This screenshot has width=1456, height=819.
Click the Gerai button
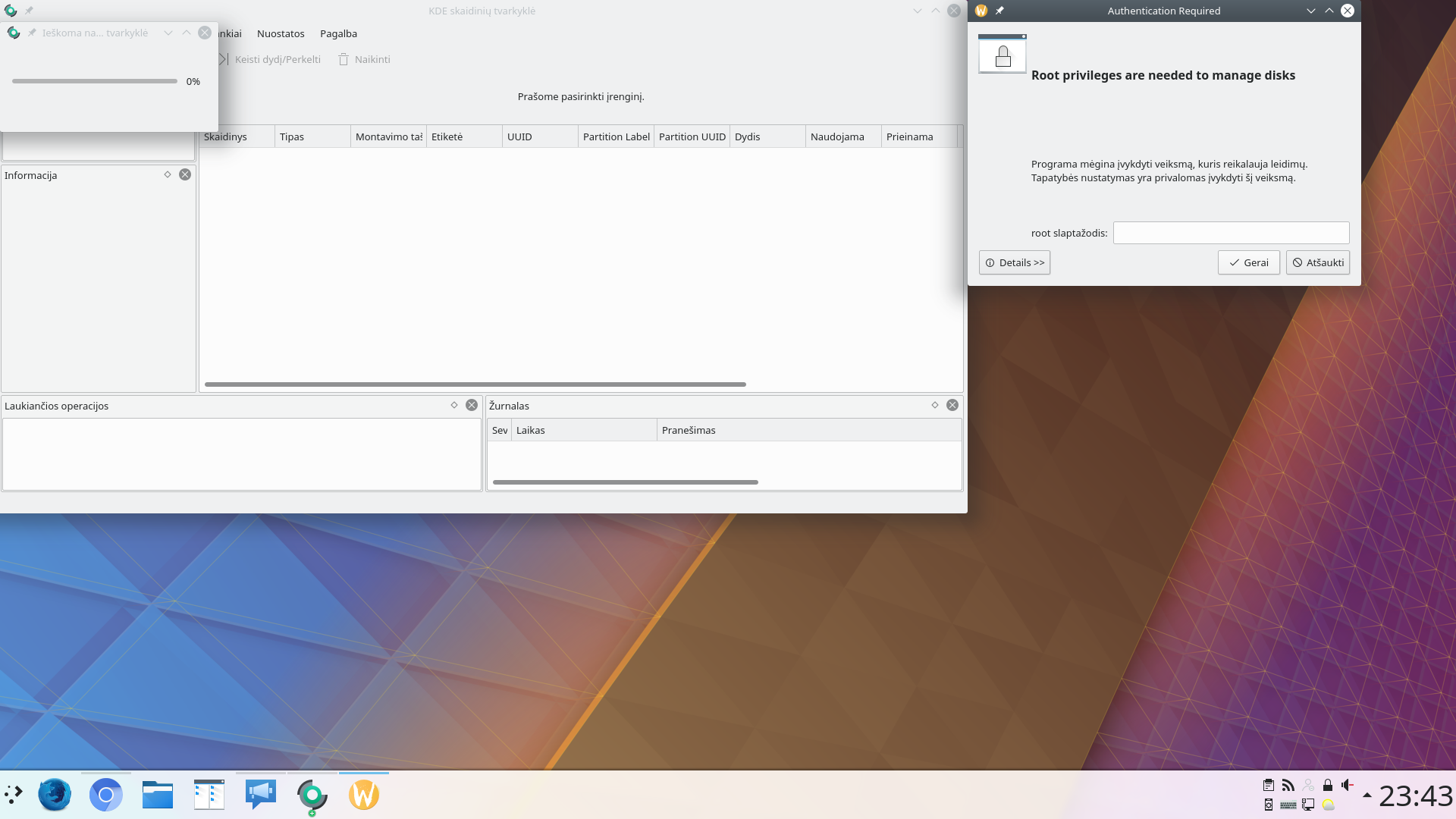click(x=1248, y=262)
